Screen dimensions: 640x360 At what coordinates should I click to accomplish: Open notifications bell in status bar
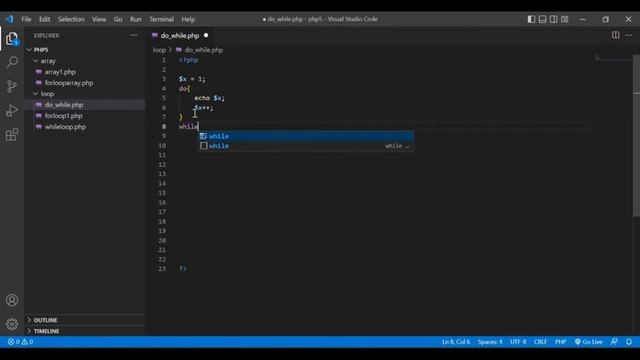[x=629, y=342]
